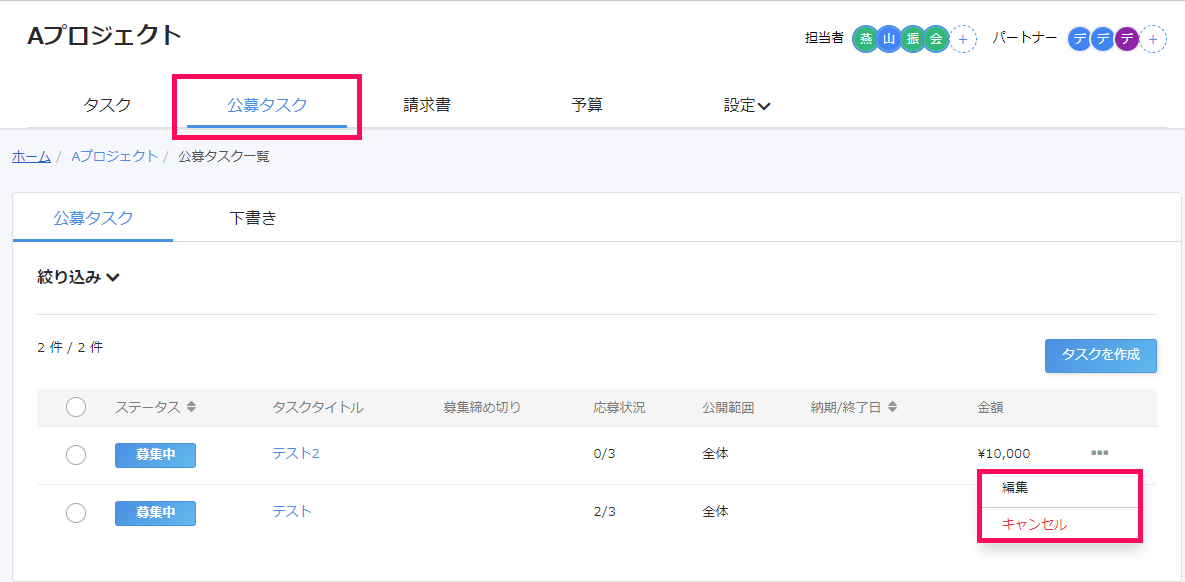Image resolution: width=1185 pixels, height=582 pixels.
Task: Open the テスト task link
Action: (x=292, y=511)
